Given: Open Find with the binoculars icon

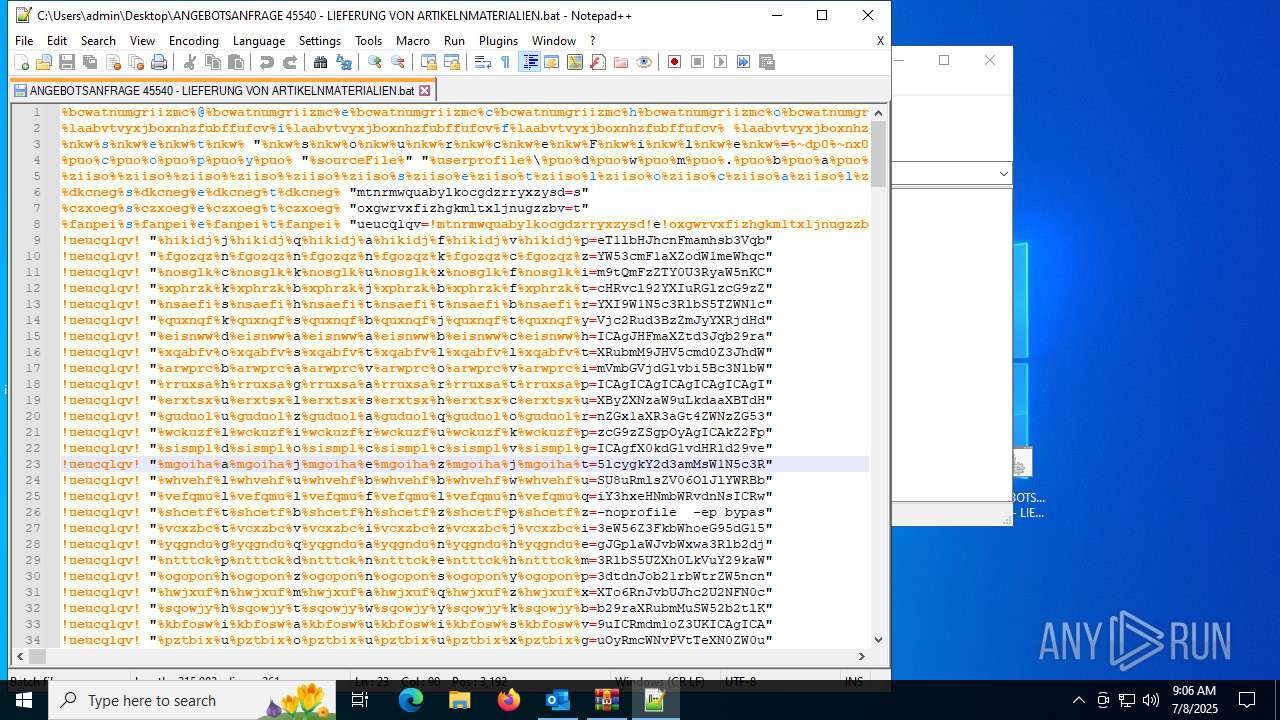Looking at the screenshot, I should pyautogui.click(x=321, y=62).
